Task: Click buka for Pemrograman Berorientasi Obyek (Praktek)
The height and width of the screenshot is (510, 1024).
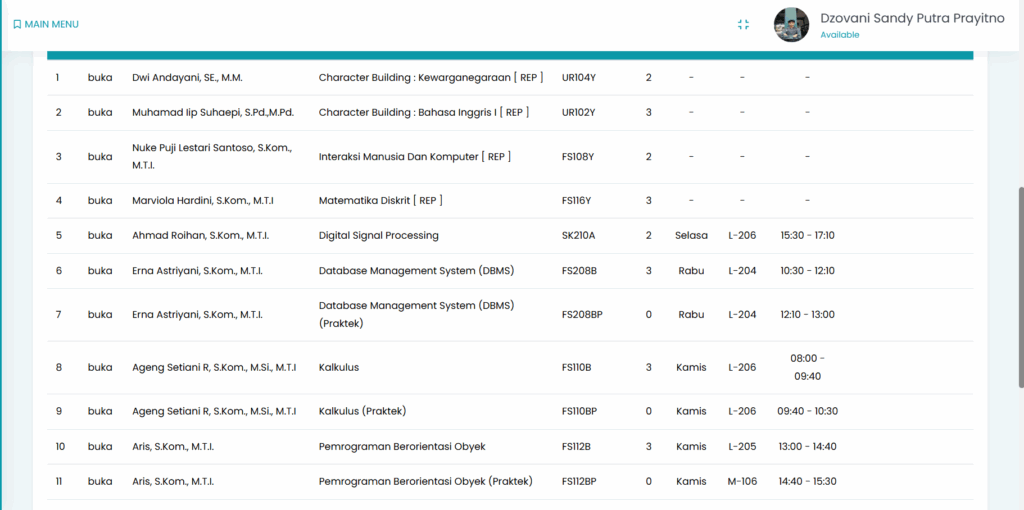Action: (x=100, y=481)
